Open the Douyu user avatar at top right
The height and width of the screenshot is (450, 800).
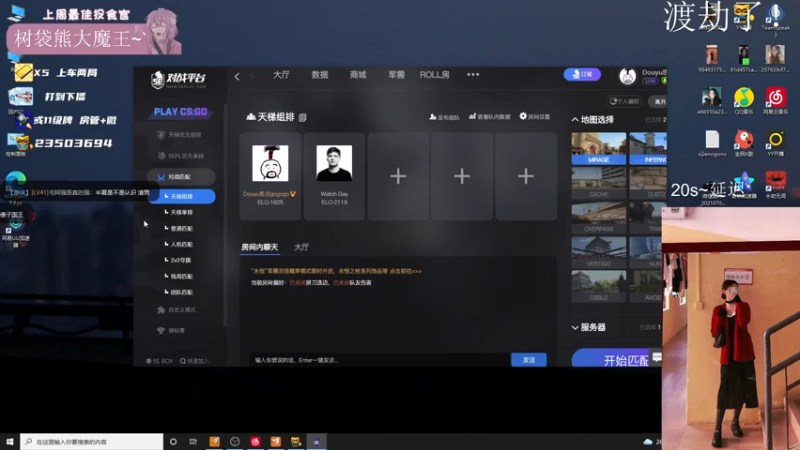628,76
